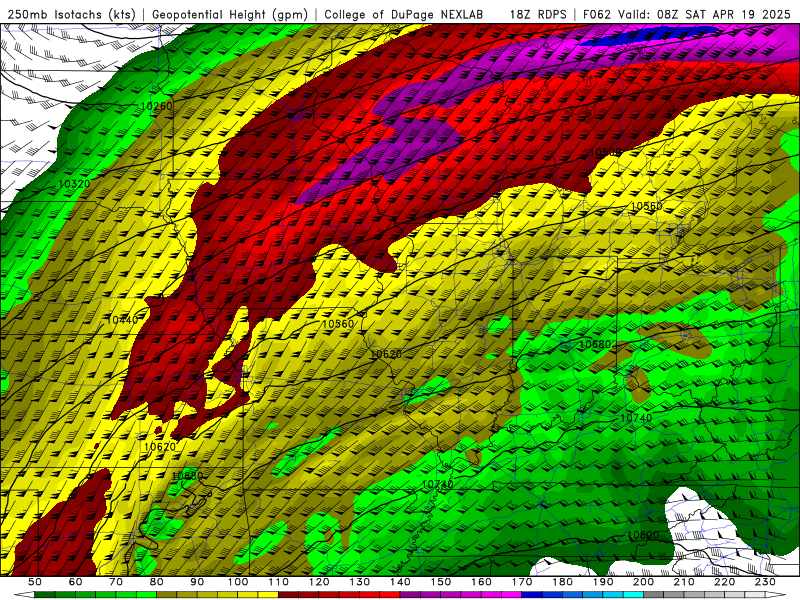Select the 160 knot scale label
Viewport: 800px width, 600px height.
pyautogui.click(x=481, y=582)
